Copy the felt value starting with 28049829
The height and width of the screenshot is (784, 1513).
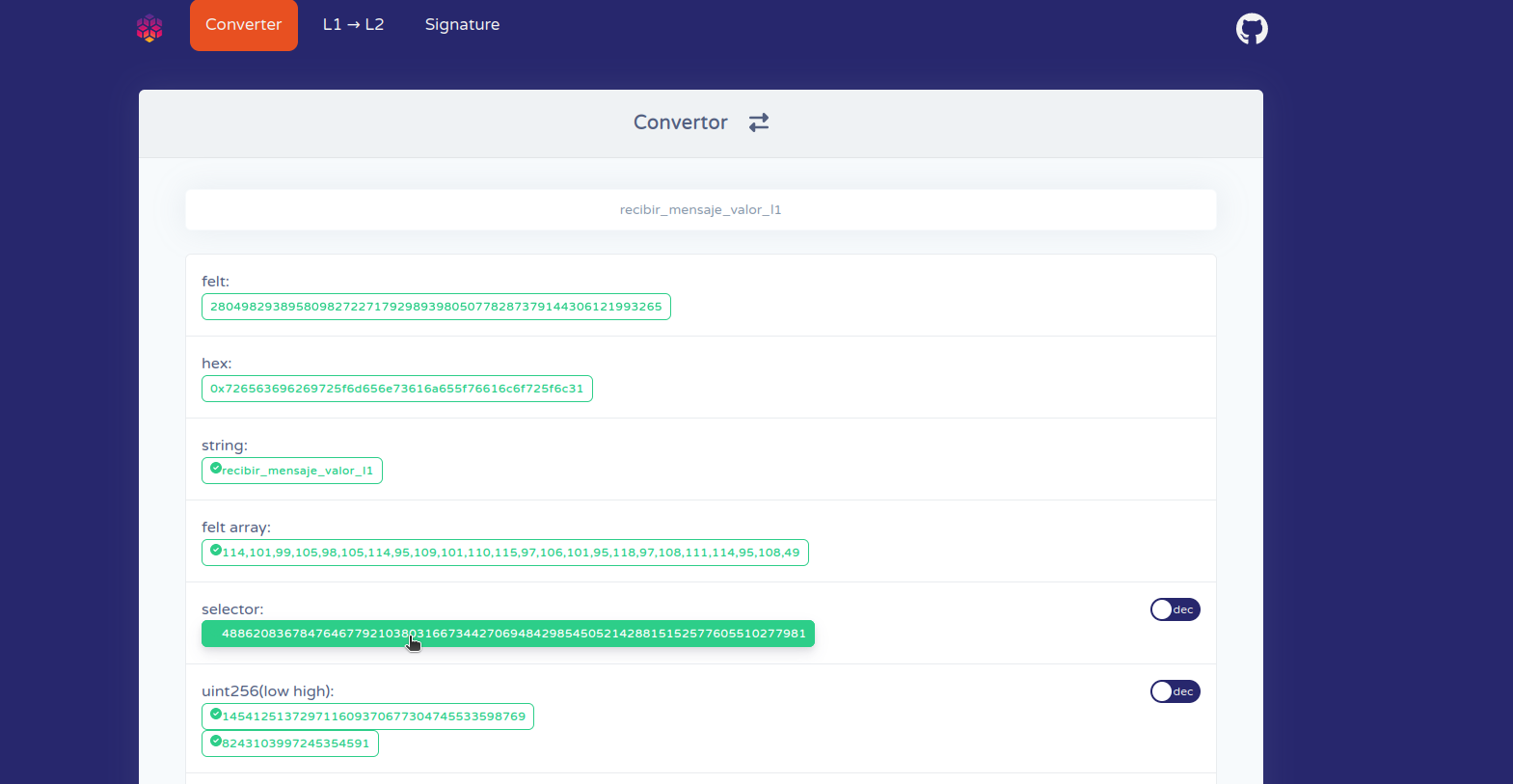[436, 307]
